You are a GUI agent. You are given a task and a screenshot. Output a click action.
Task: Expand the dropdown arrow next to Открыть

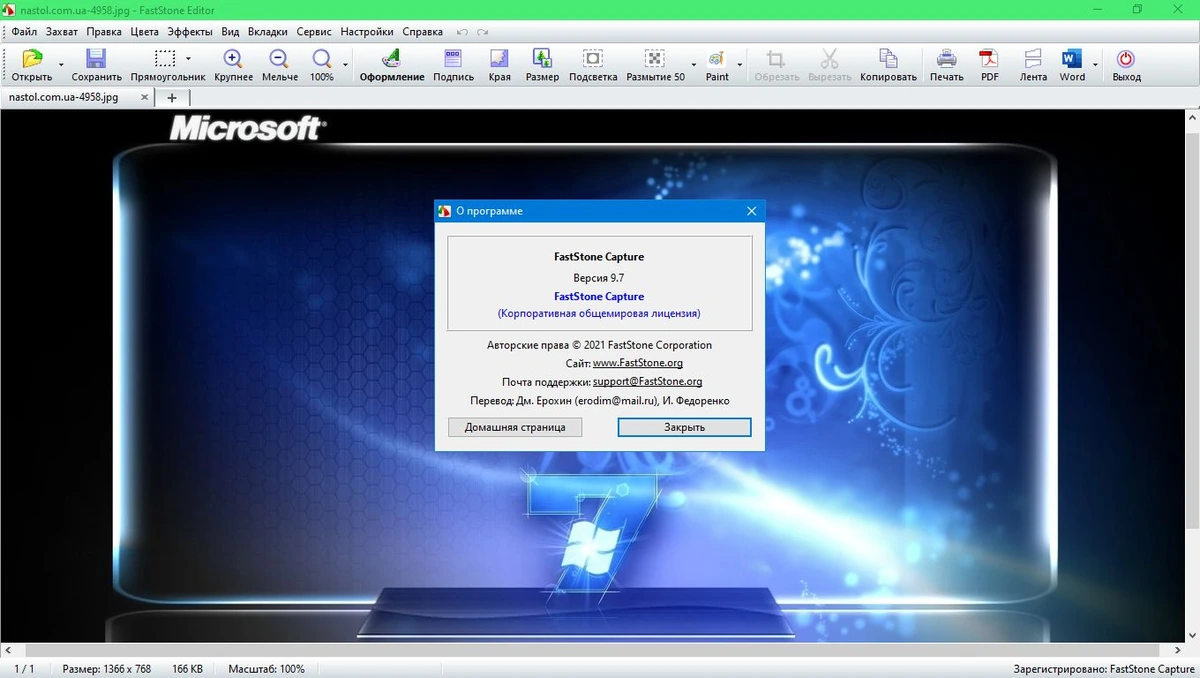(61, 65)
